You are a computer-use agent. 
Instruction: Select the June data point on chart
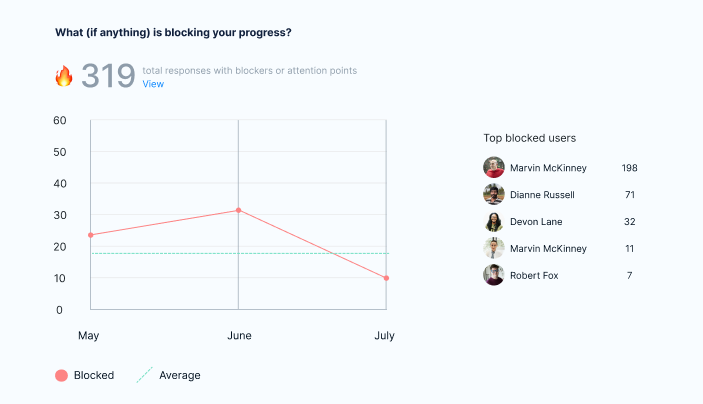[238, 210]
